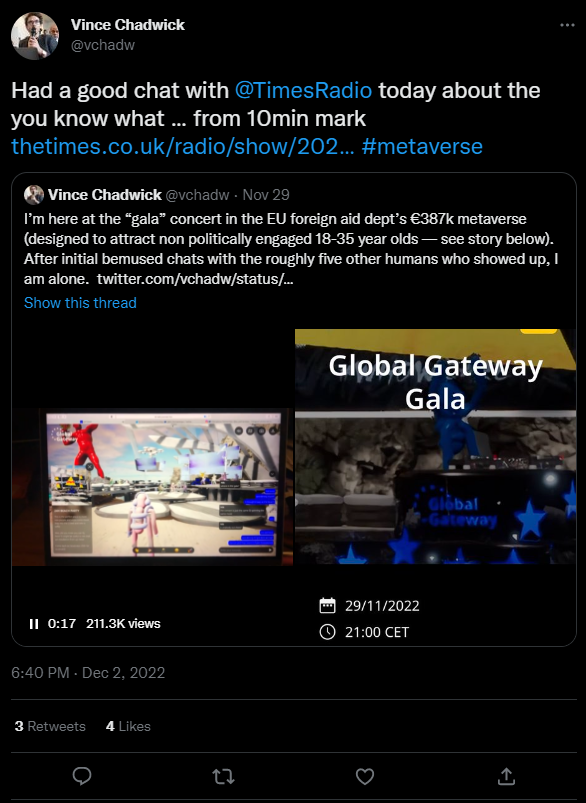The width and height of the screenshot is (586, 803).
Task: Expand Show this thread
Action: click(x=80, y=303)
